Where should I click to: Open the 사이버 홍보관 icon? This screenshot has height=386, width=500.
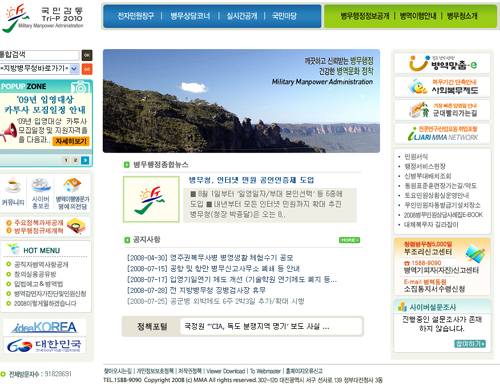coord(41,185)
